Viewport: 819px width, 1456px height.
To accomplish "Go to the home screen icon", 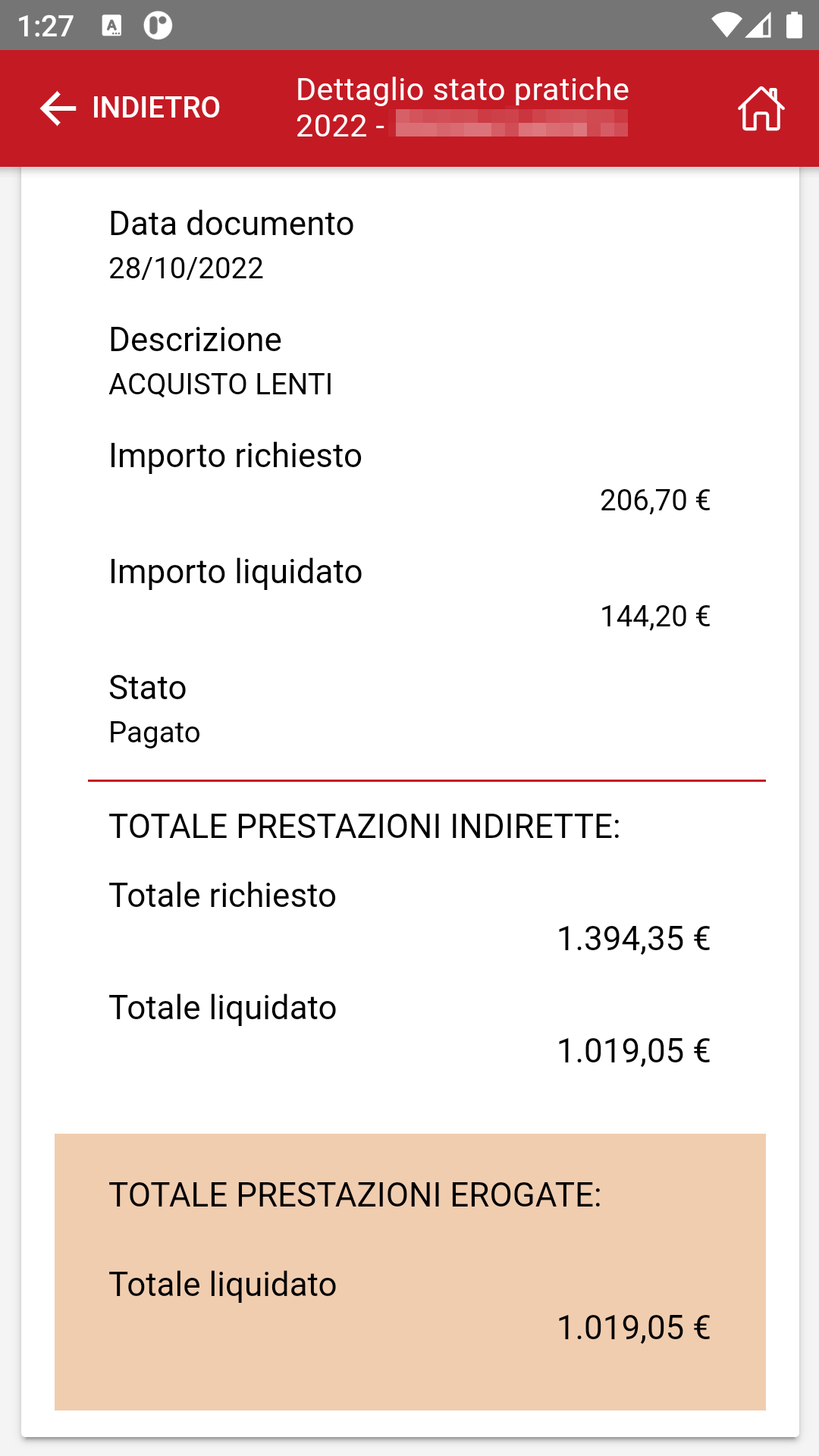I will pos(761,108).
